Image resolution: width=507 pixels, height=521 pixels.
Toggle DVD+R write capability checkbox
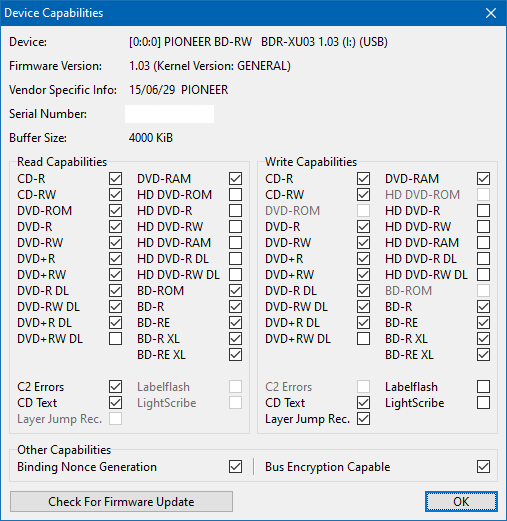363,259
